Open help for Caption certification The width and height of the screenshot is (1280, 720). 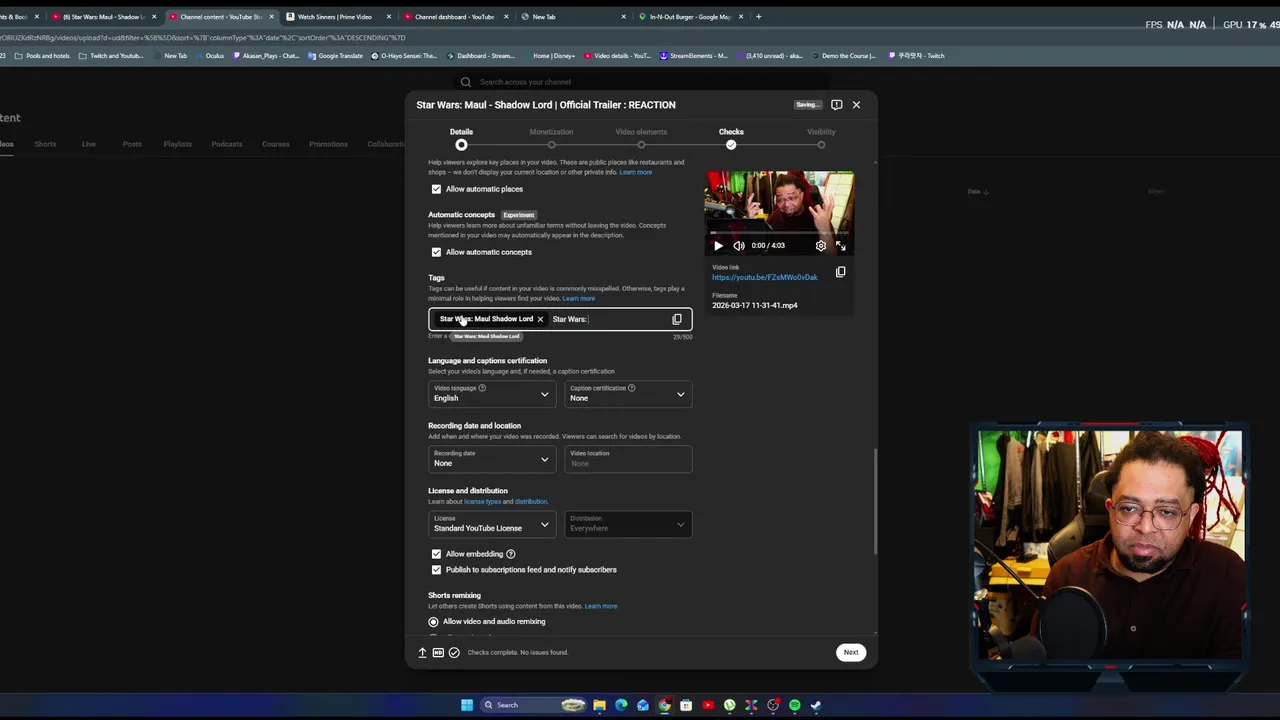[x=631, y=388]
